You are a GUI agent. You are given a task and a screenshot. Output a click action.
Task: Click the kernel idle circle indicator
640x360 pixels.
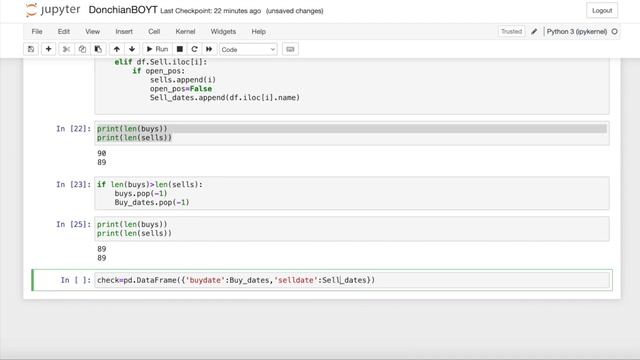coord(614,31)
